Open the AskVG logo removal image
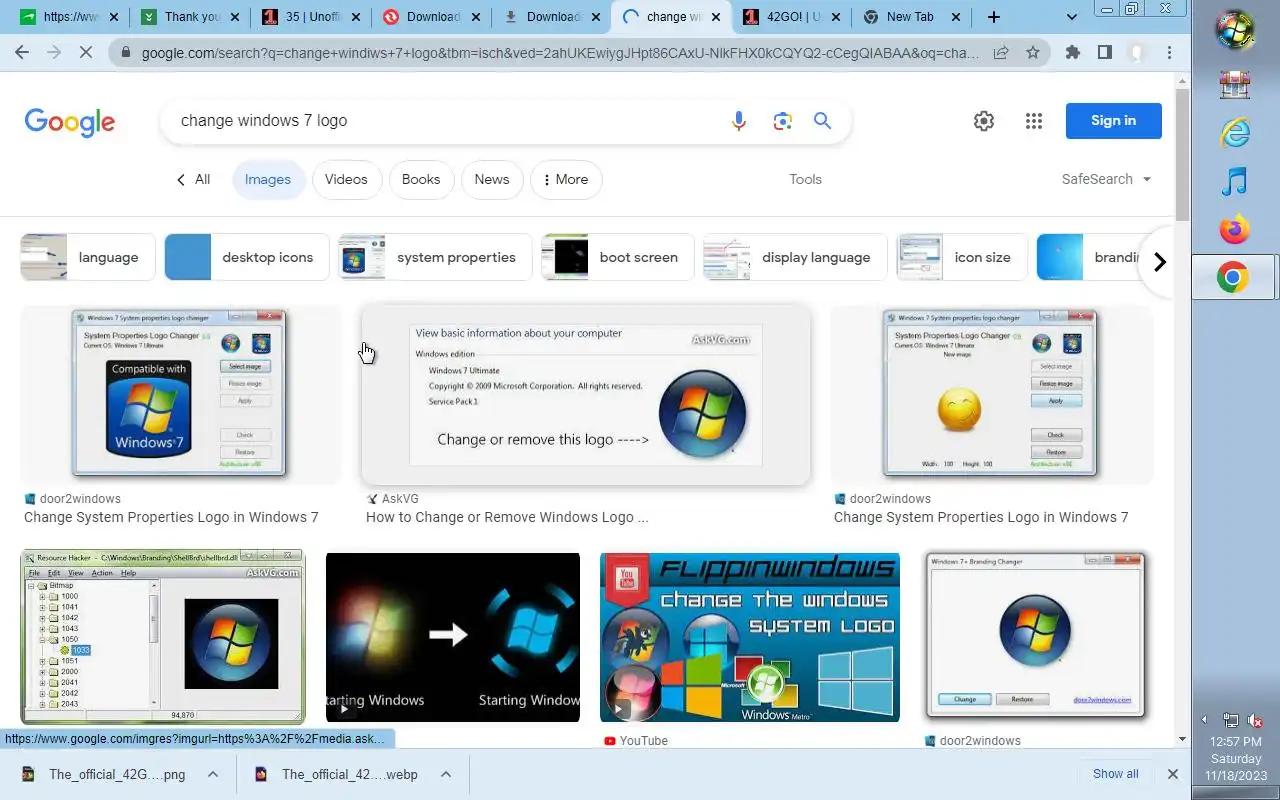The height and width of the screenshot is (800, 1280). pos(586,395)
